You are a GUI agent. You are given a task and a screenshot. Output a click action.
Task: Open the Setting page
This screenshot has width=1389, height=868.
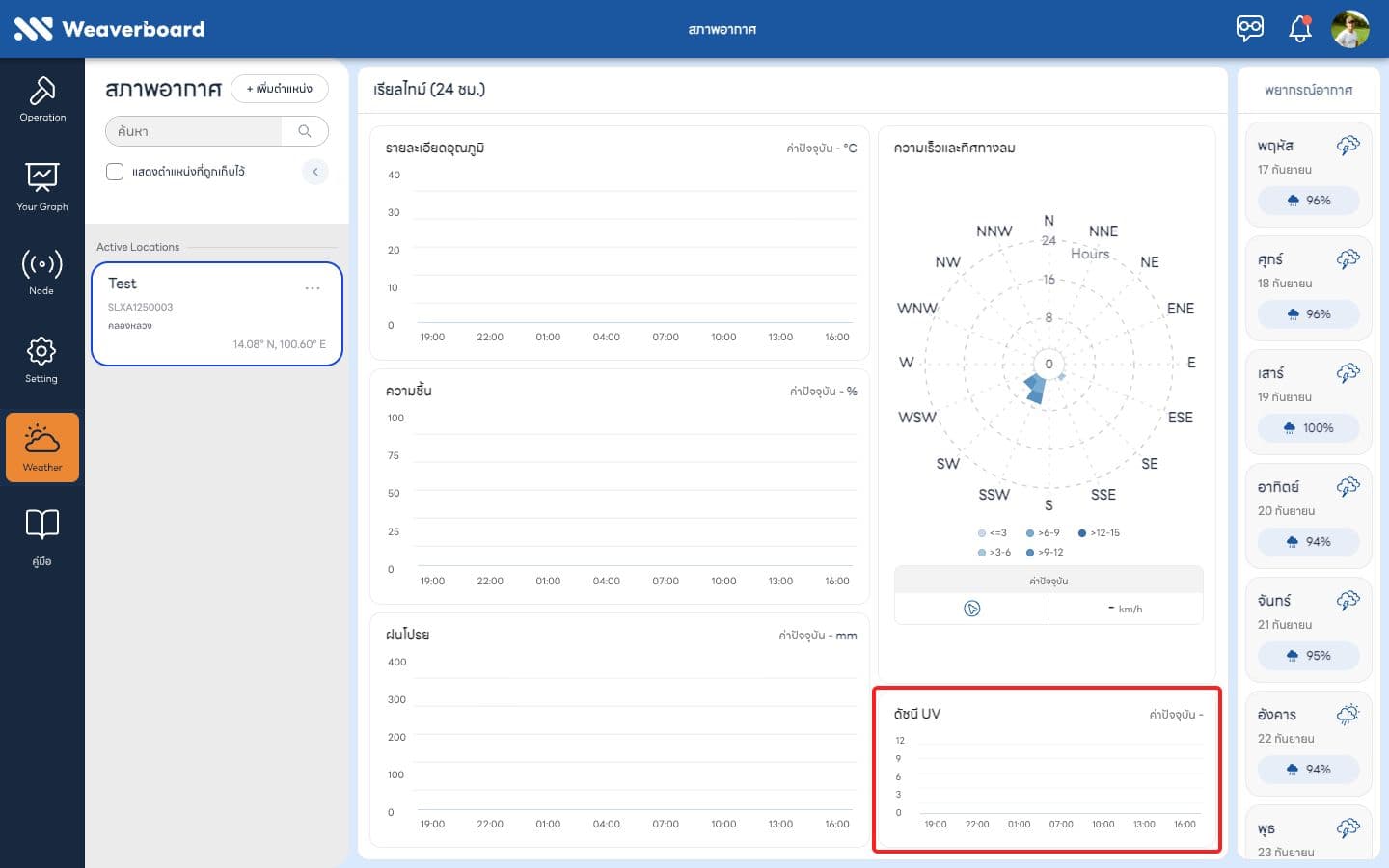coord(41,360)
